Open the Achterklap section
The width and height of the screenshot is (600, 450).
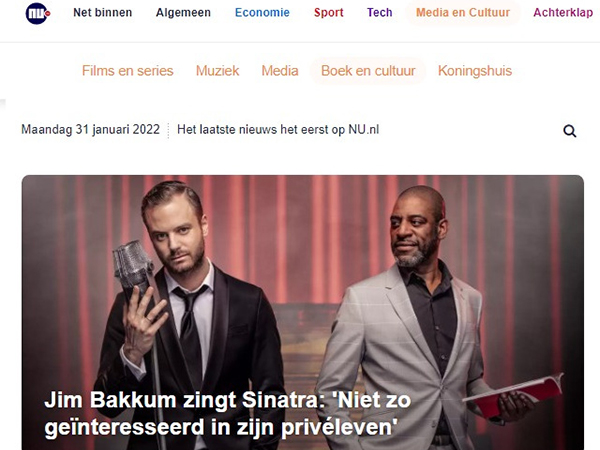pyautogui.click(x=563, y=13)
